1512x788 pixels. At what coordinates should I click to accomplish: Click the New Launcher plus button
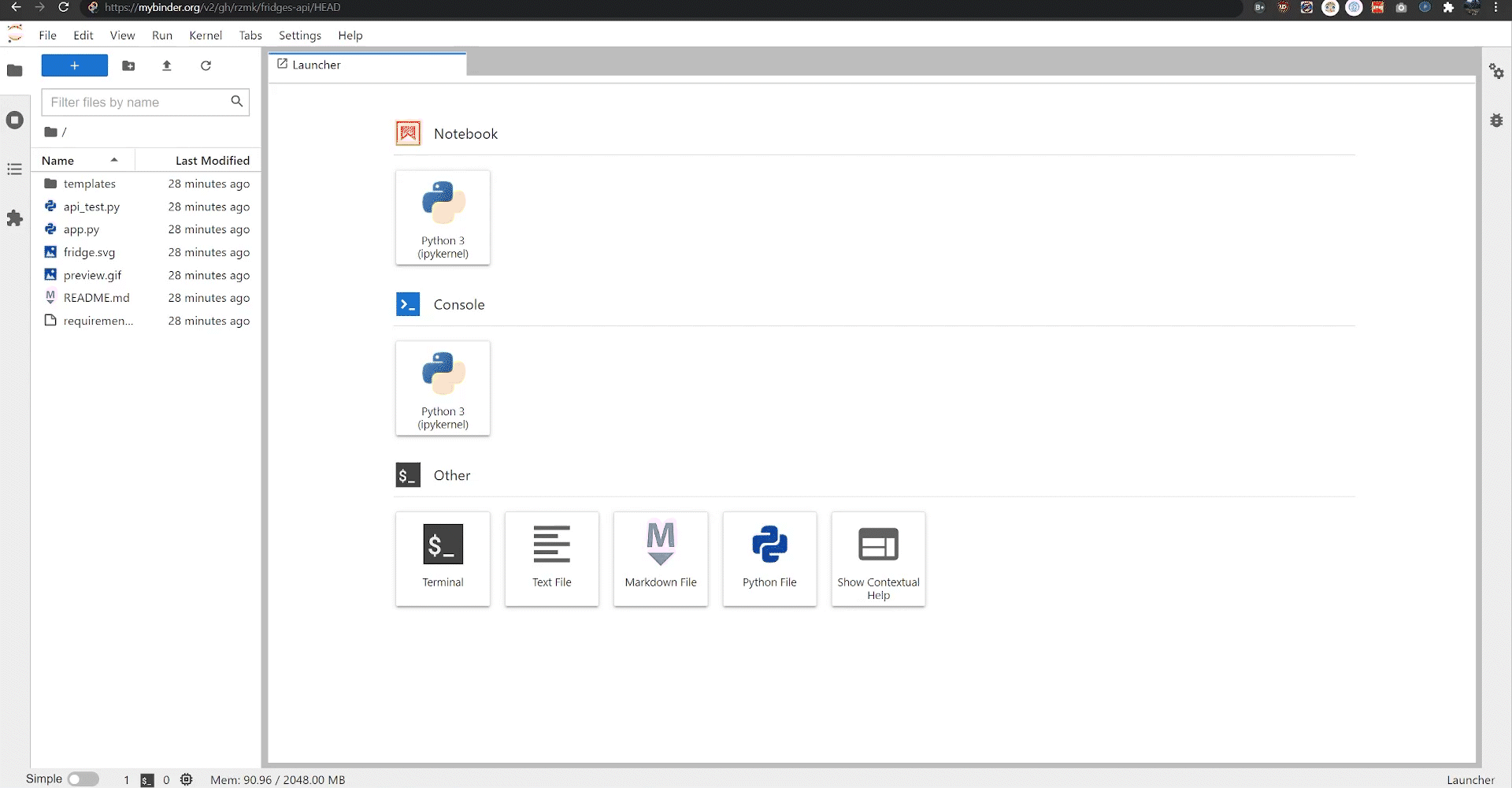coord(74,65)
